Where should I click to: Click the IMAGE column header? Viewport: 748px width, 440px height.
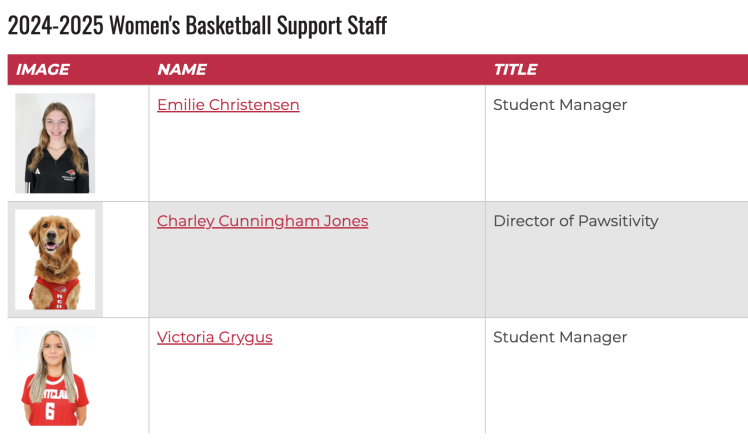[43, 70]
